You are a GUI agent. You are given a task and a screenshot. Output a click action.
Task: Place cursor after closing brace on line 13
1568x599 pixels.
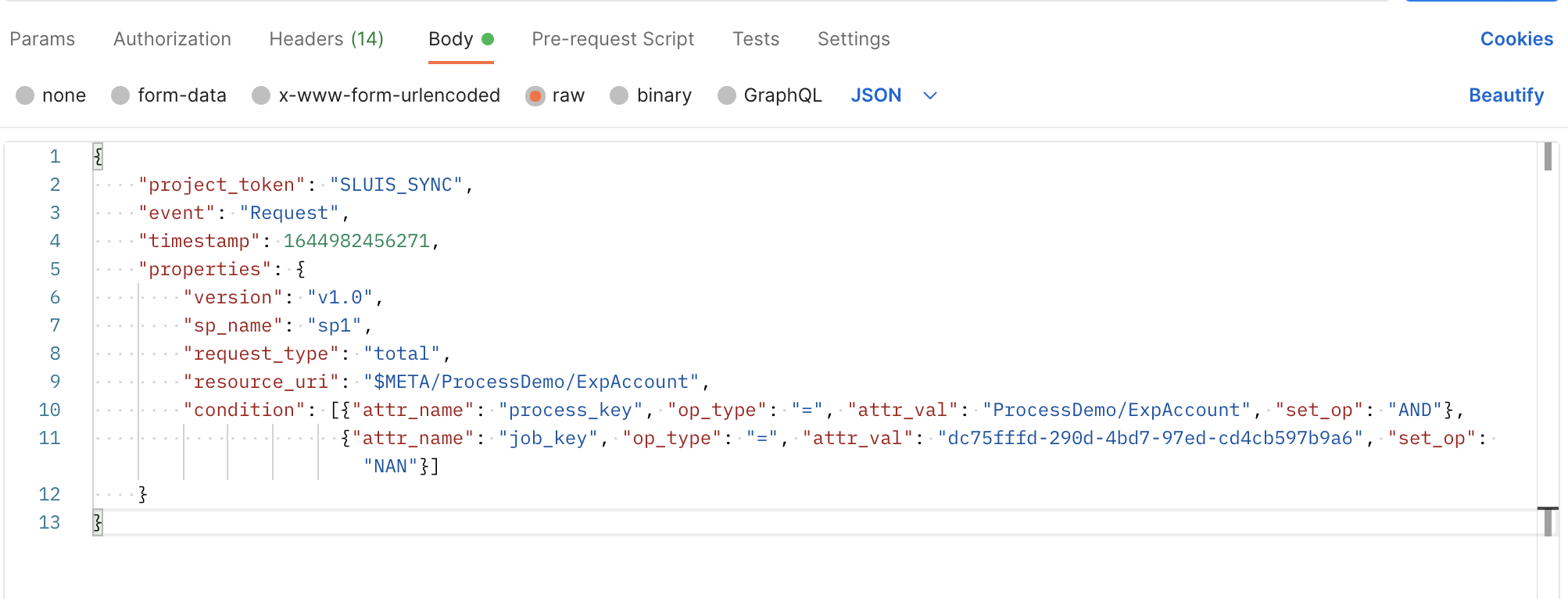point(105,522)
